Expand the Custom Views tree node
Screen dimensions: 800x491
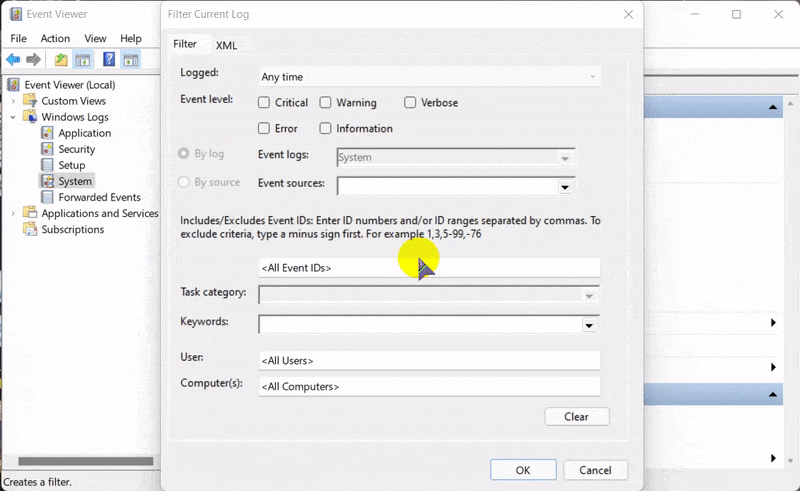tap(13, 101)
